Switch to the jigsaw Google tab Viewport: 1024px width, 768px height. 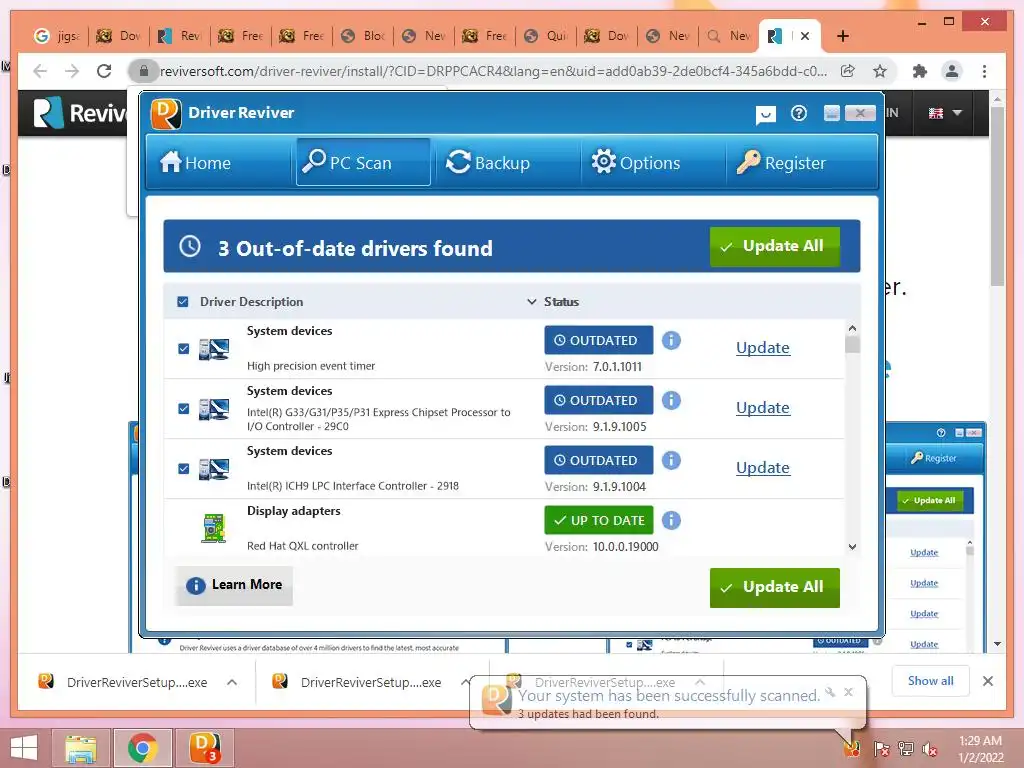coord(56,36)
